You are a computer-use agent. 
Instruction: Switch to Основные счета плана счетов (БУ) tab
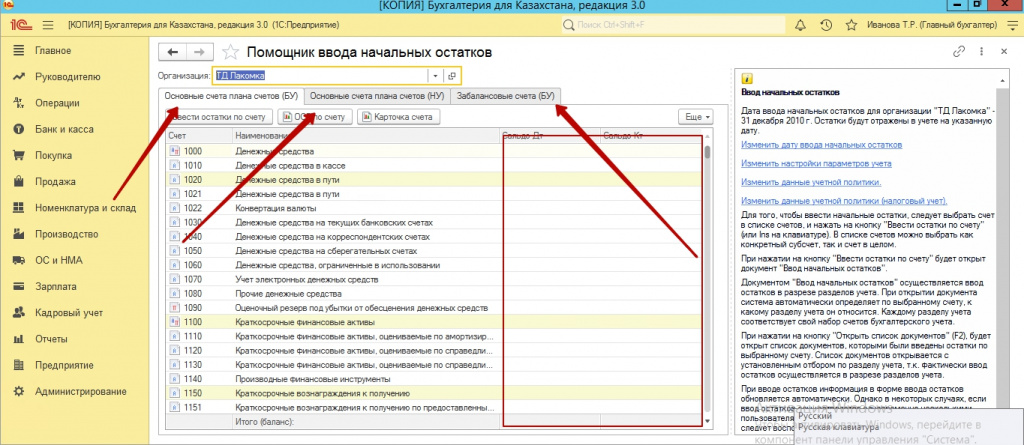pyautogui.click(x=231, y=96)
